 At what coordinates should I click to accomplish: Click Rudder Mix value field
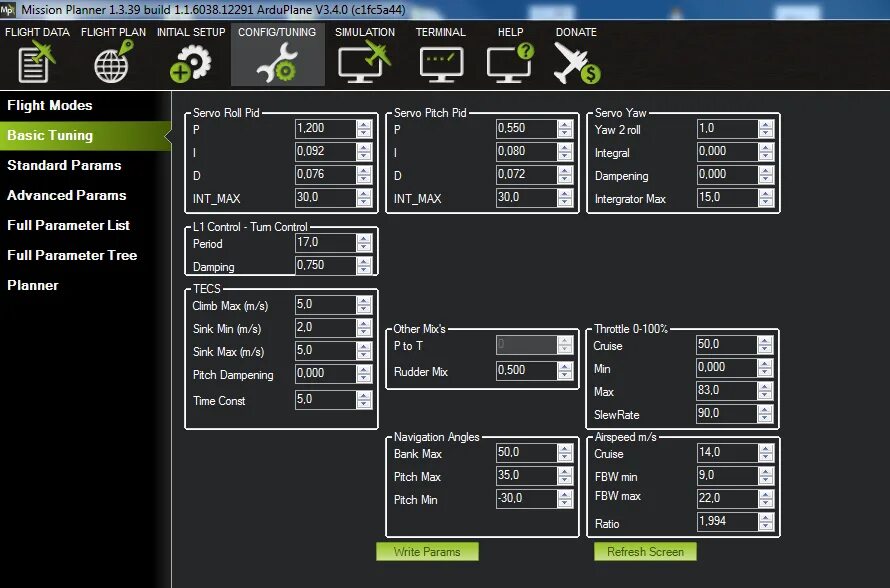527,371
